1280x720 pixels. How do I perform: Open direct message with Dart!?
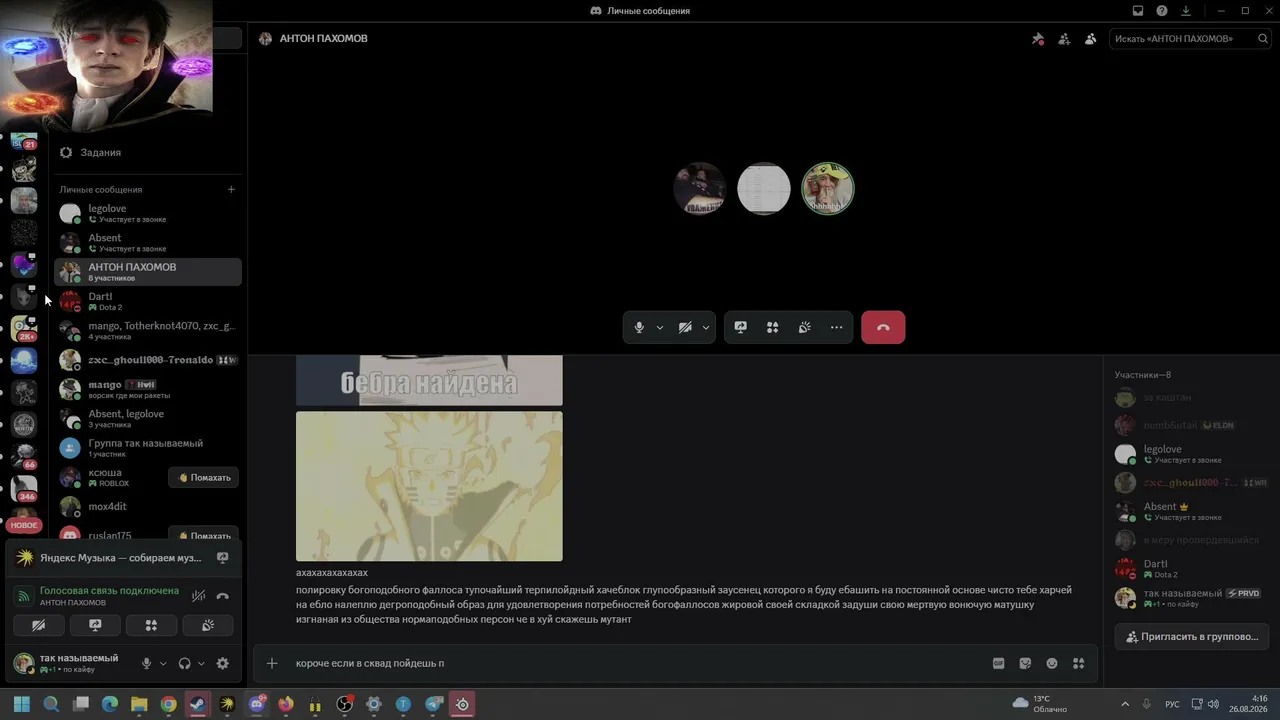click(x=148, y=301)
